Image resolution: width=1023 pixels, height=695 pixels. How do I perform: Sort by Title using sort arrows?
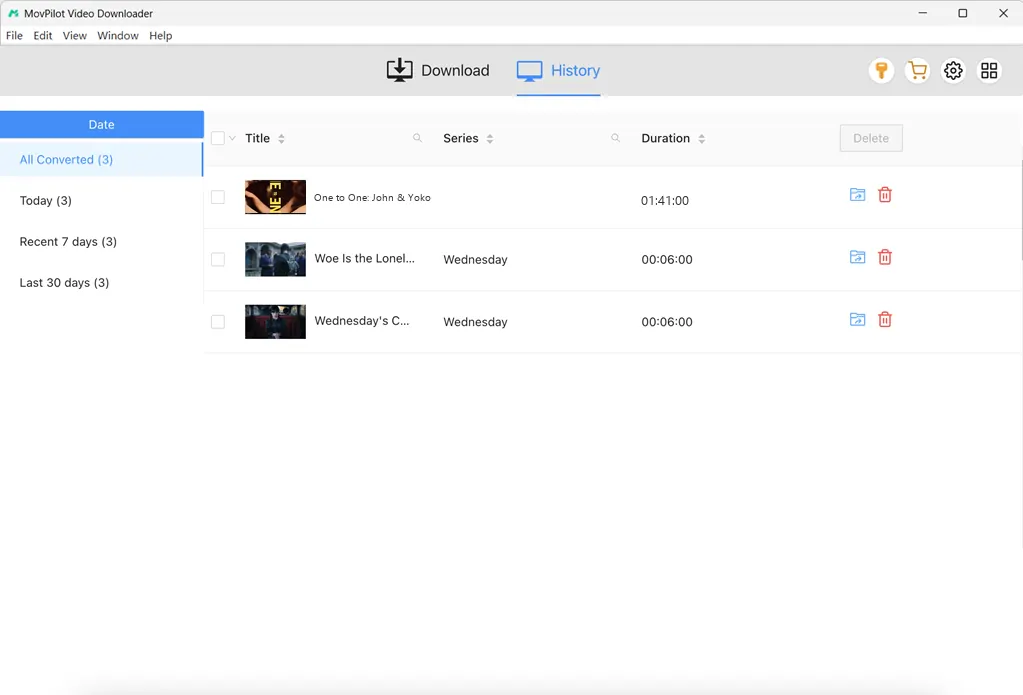pyautogui.click(x=281, y=138)
